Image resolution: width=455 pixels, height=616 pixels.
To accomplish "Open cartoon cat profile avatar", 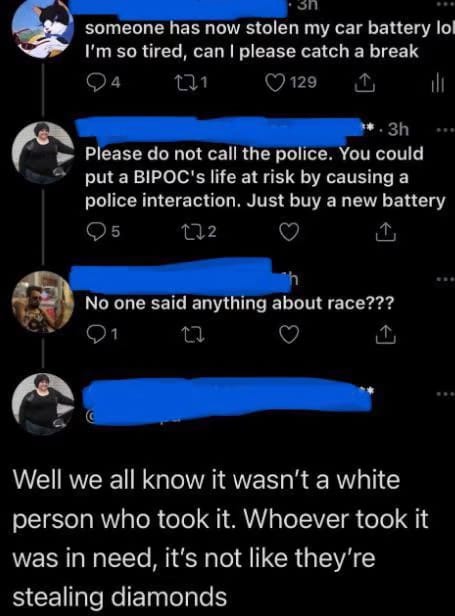I will pos(43,28).
